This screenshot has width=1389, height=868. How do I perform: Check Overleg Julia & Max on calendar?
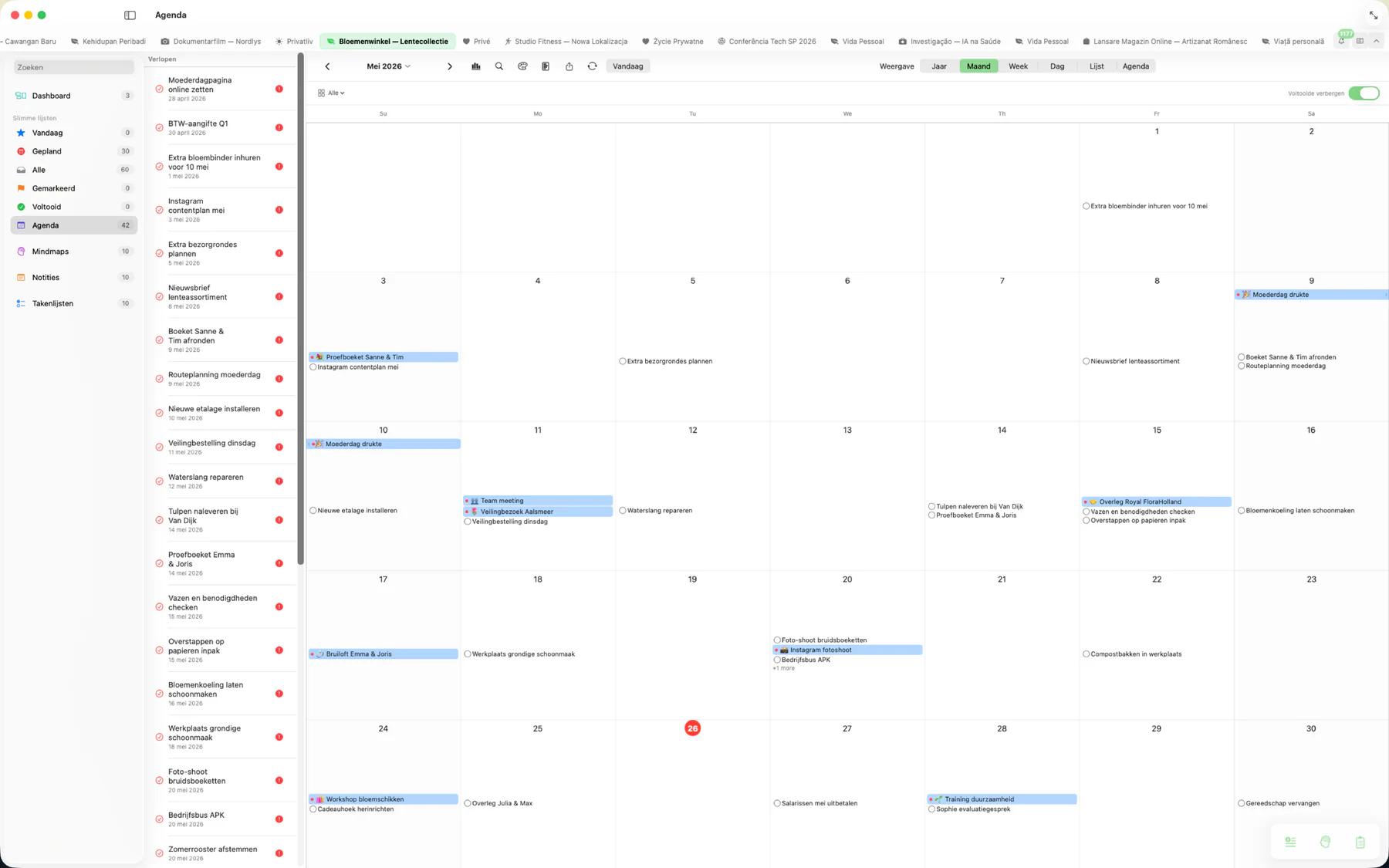click(x=467, y=803)
